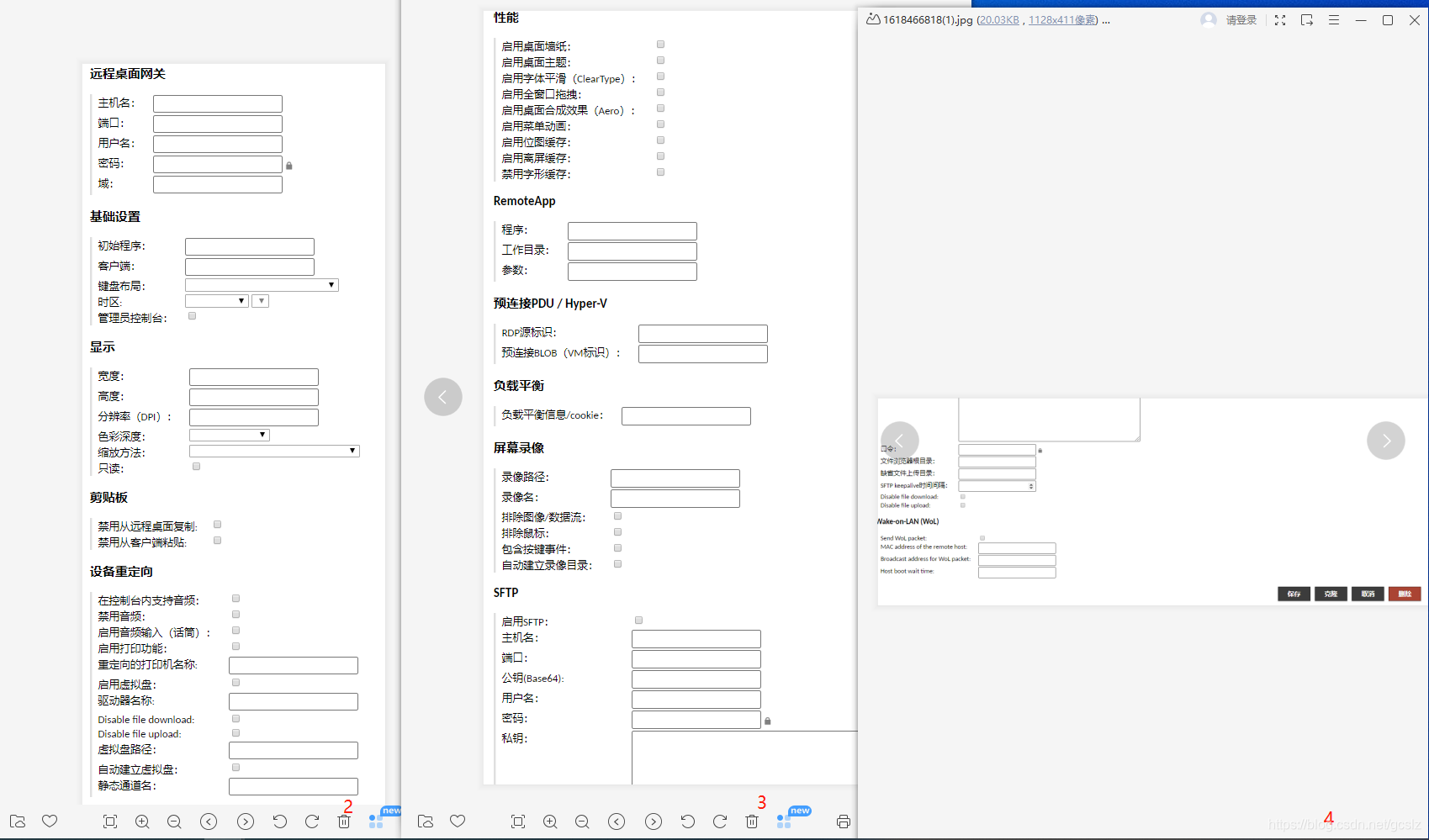Enable the 启用打印功能 checkbox
The image size is (1429, 840).
[x=236, y=647]
